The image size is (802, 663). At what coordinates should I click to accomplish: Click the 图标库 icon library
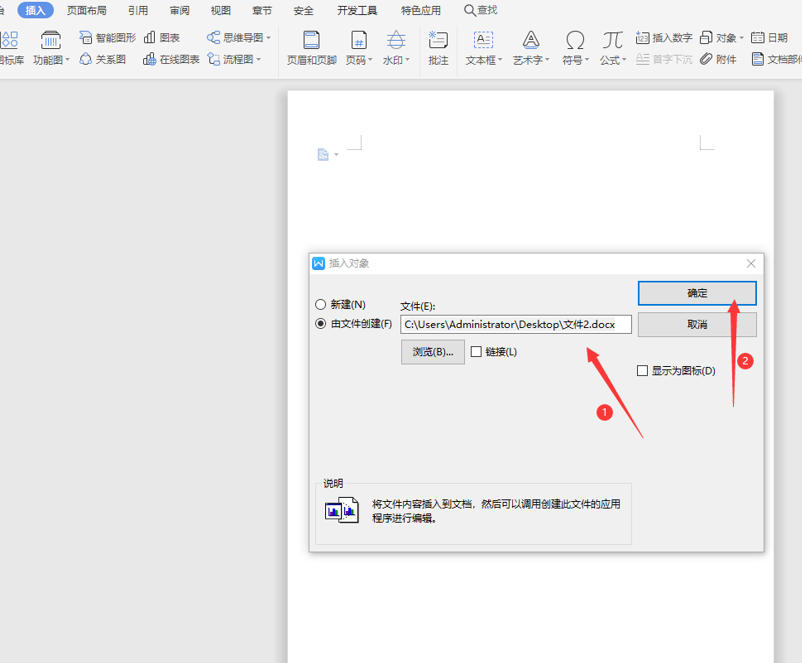click(x=11, y=48)
